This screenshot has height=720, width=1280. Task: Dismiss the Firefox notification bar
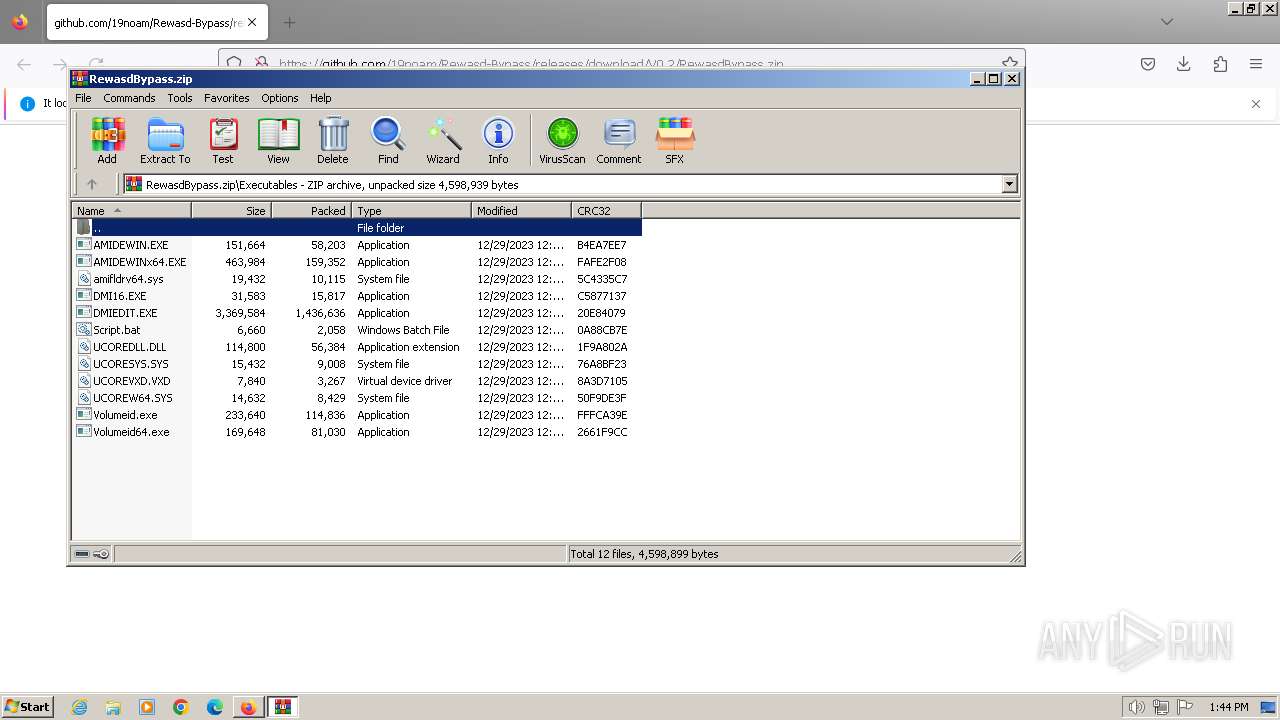(x=1256, y=104)
